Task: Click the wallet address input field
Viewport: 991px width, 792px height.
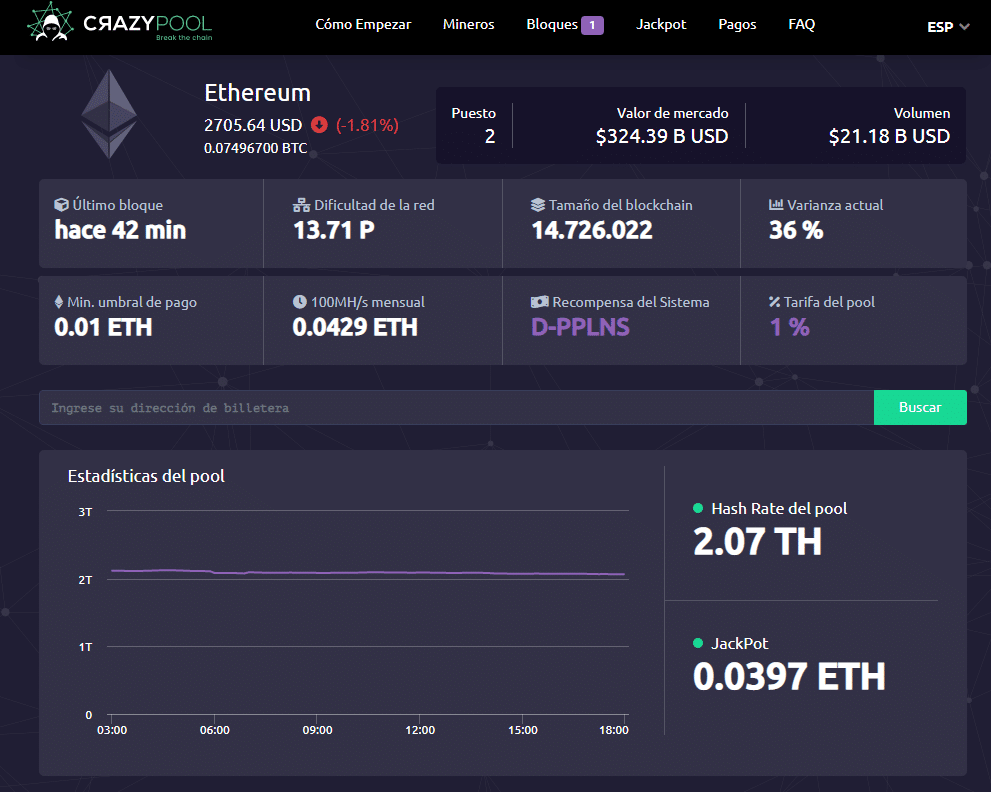Action: [456, 408]
